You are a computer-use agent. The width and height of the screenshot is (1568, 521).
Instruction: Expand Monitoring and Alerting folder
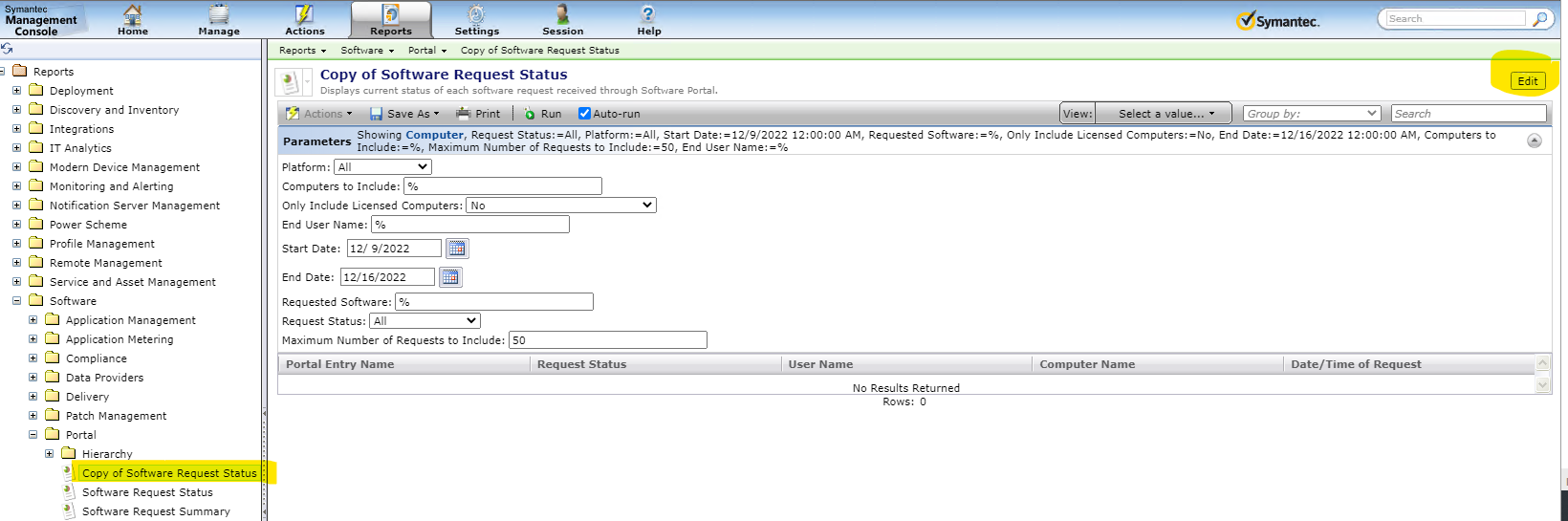[16, 186]
